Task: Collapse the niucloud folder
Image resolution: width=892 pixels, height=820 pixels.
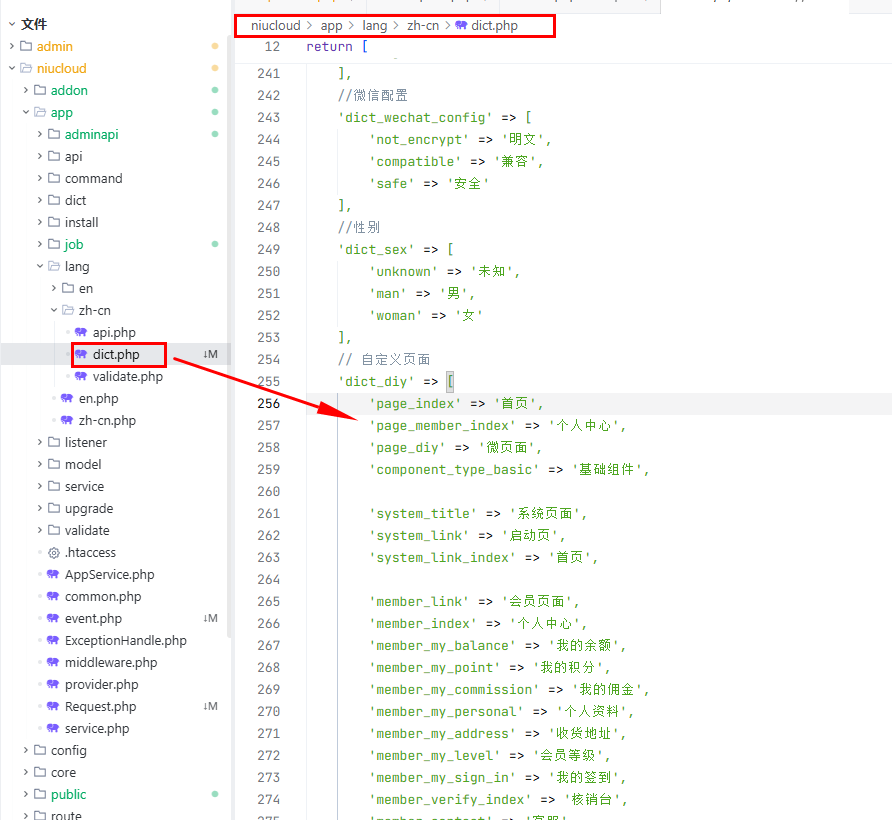Action: [x=12, y=69]
